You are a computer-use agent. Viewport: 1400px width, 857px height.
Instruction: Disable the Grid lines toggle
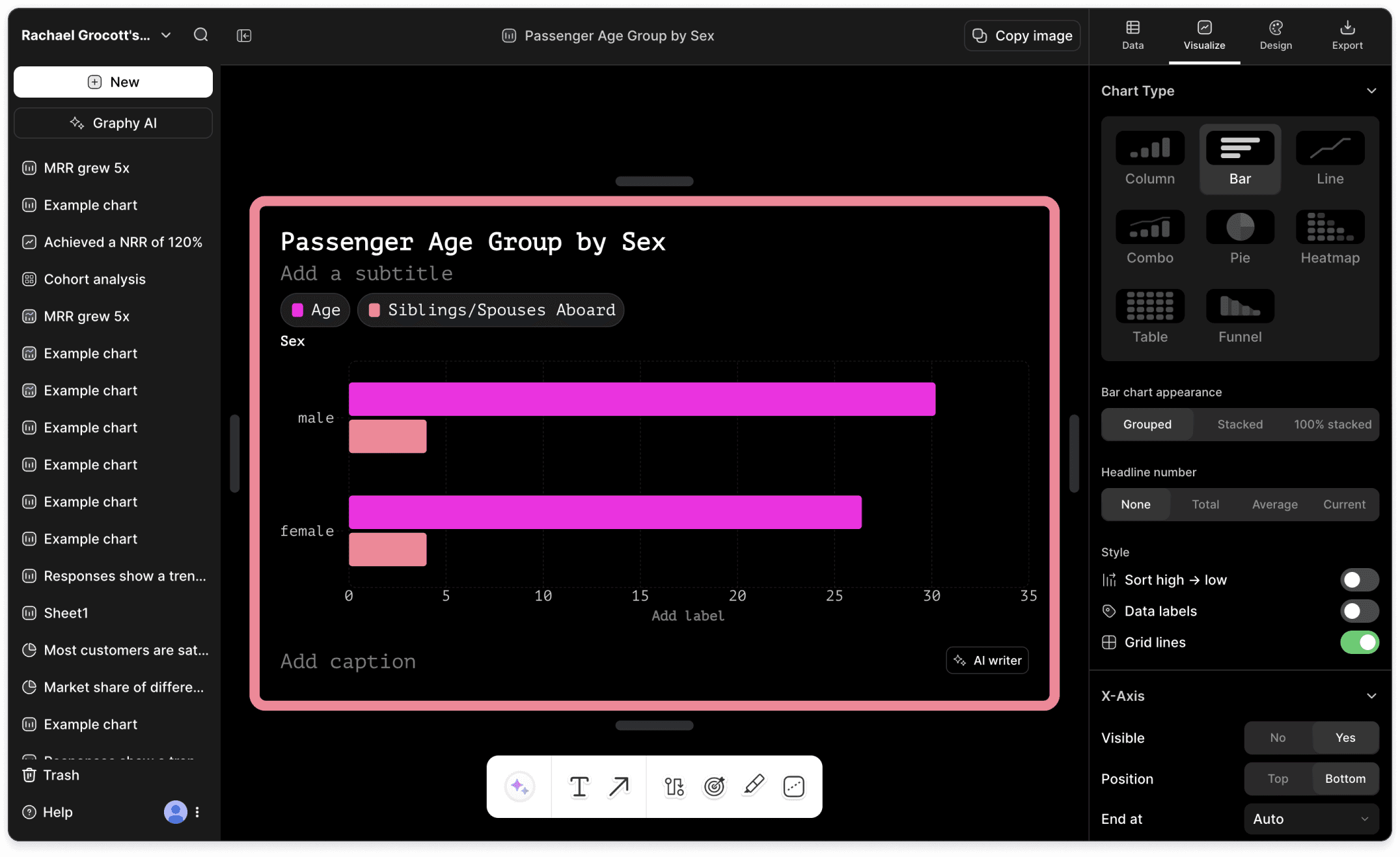[x=1359, y=642]
